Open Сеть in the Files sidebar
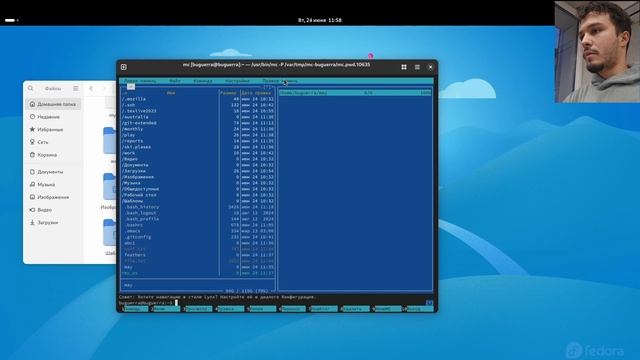 [53, 142]
